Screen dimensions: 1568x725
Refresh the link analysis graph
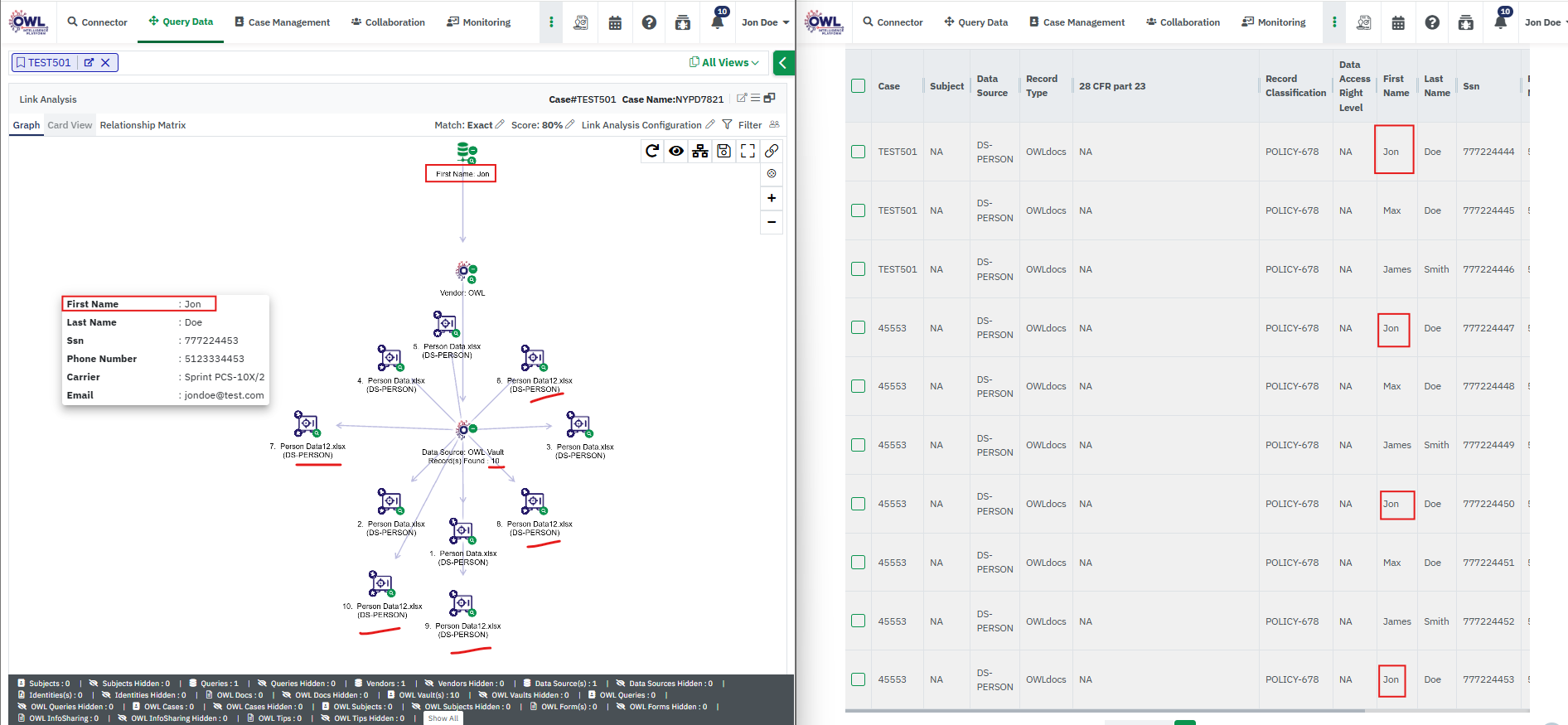652,151
